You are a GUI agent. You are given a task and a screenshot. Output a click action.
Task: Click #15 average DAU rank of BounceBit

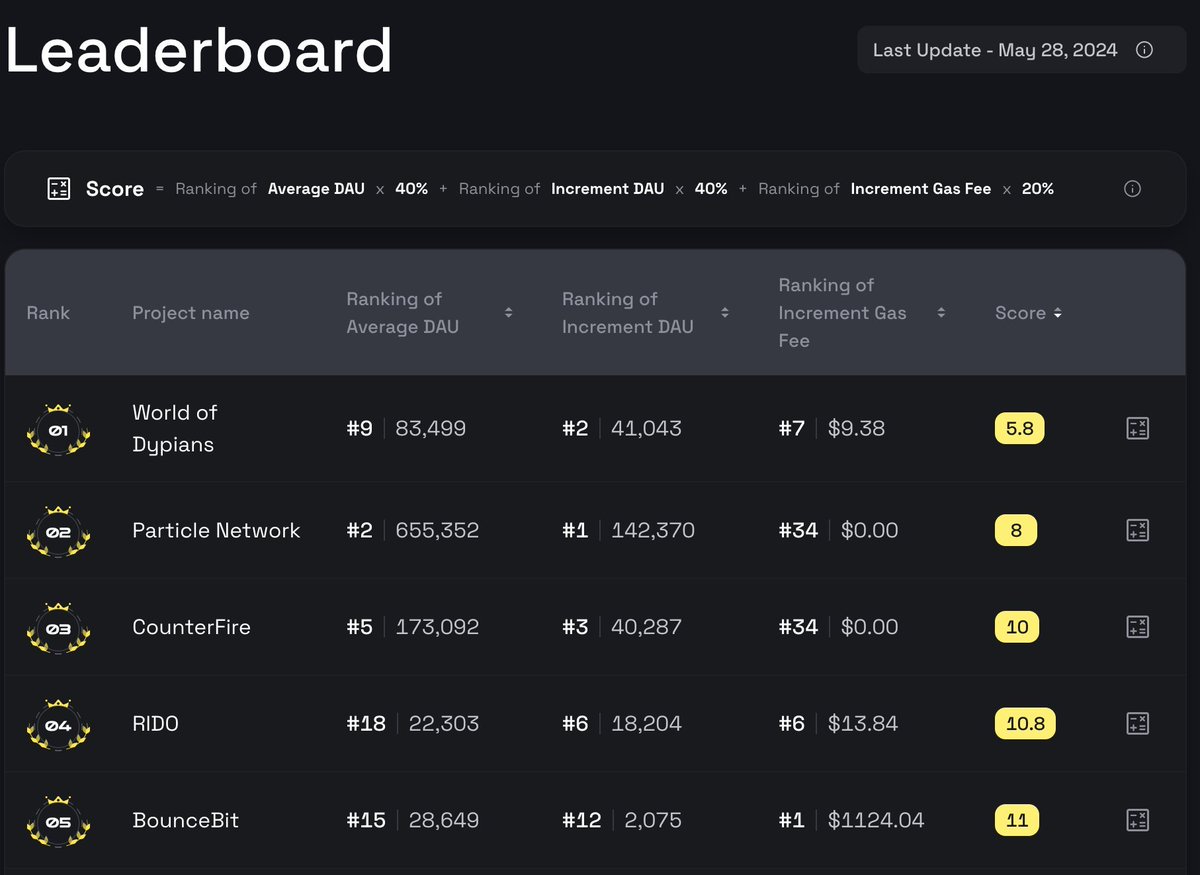366,820
